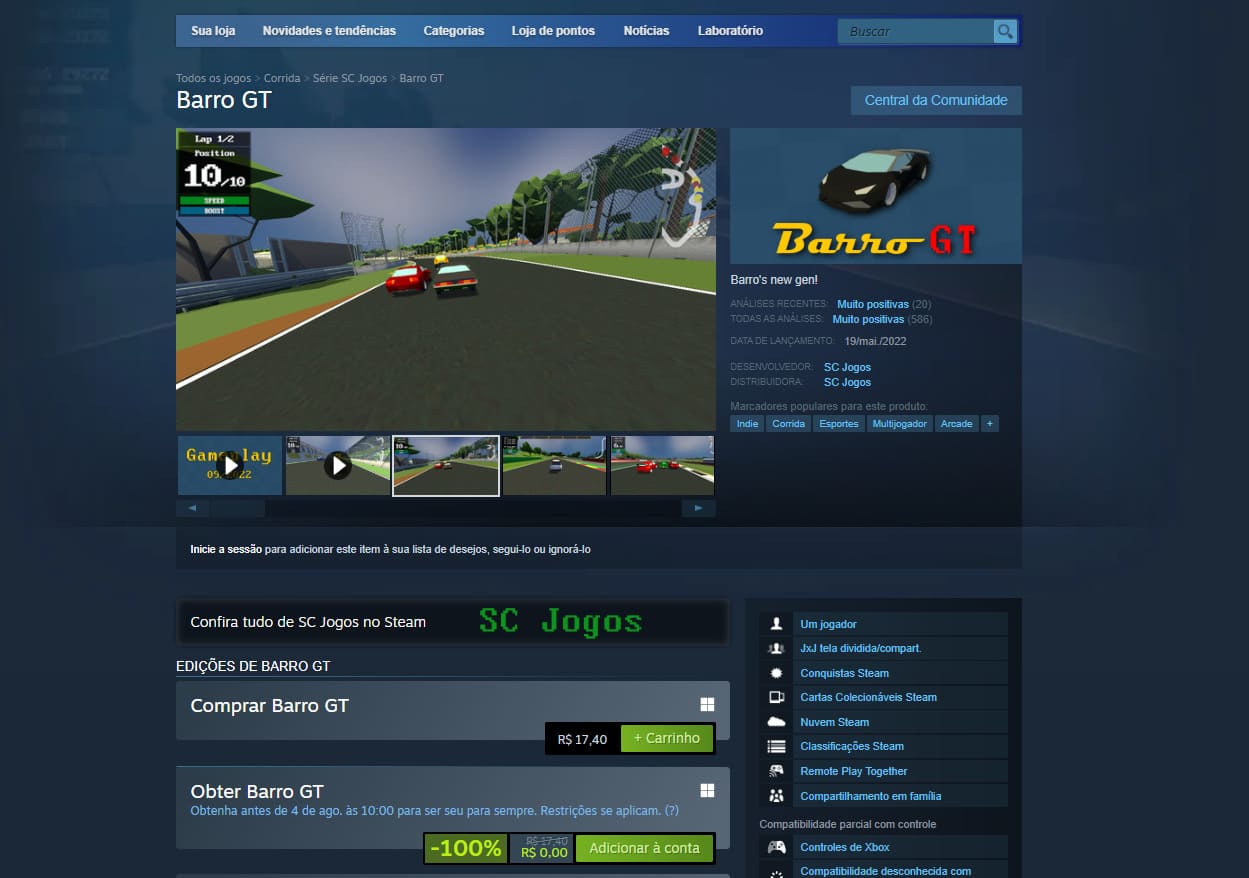This screenshot has height=878, width=1249.
Task: Click the Indie tag
Action: click(747, 424)
